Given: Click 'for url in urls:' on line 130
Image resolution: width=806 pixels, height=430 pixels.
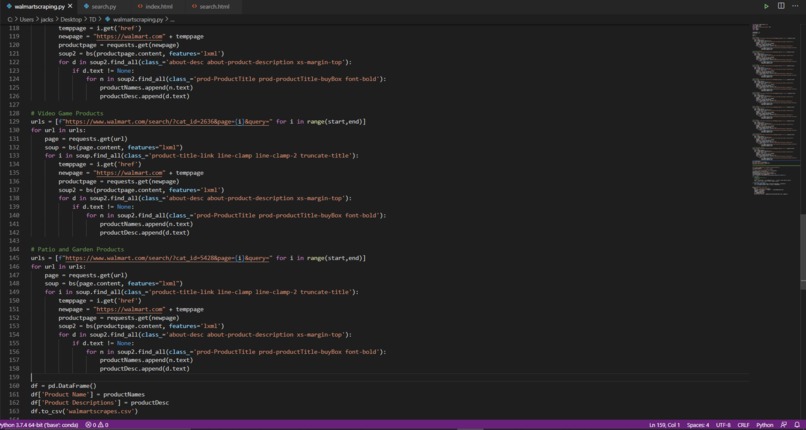Looking at the screenshot, I should click(x=58, y=130).
